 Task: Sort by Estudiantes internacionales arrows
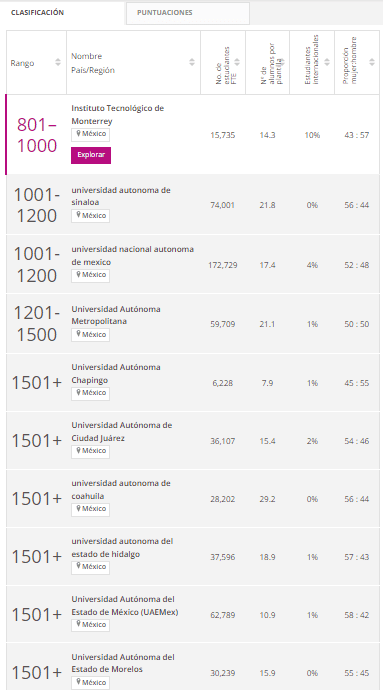coord(327,62)
